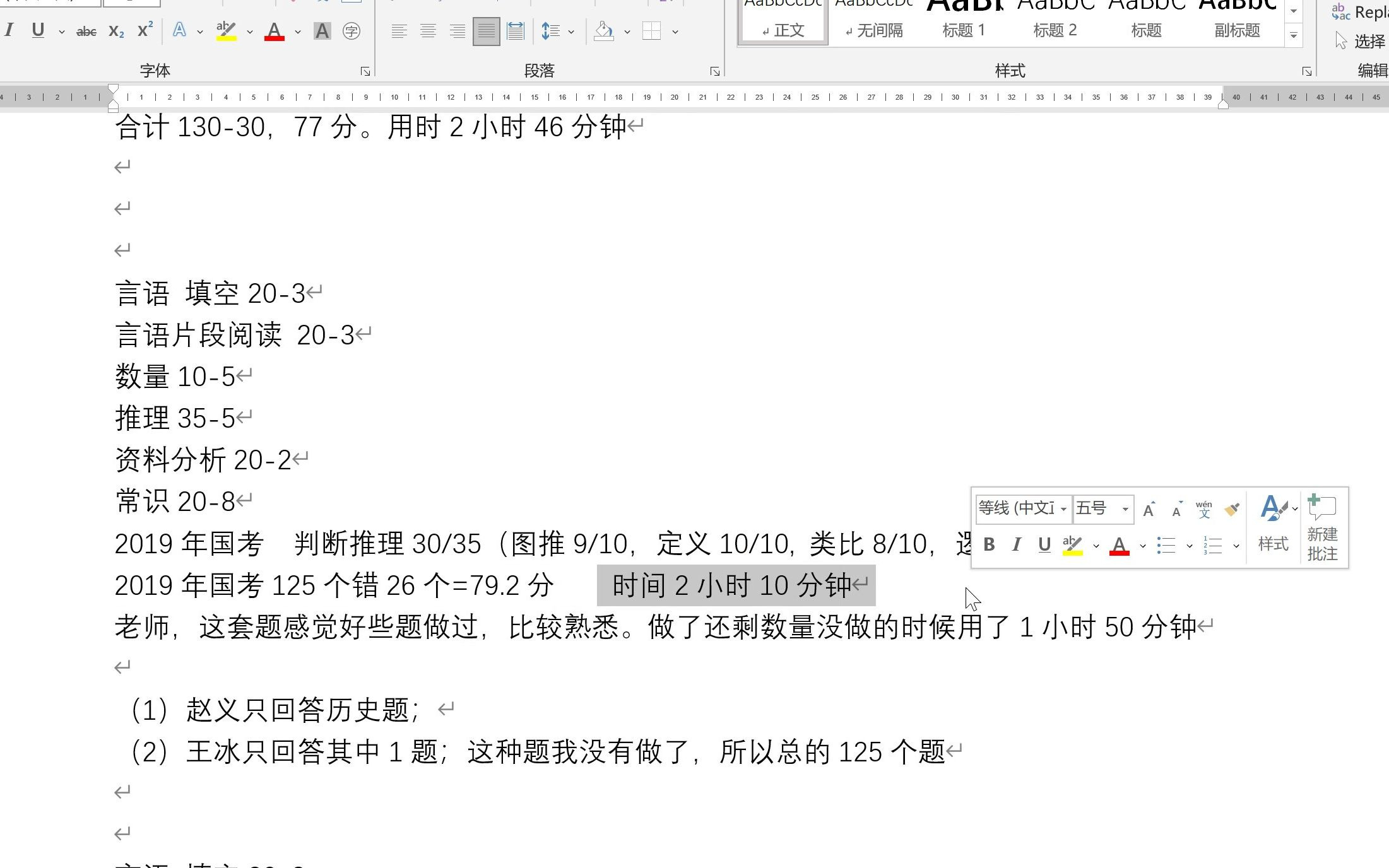Image resolution: width=1389 pixels, height=868 pixels.
Task: Open Paragraph dialog launcher
Action: (x=714, y=71)
